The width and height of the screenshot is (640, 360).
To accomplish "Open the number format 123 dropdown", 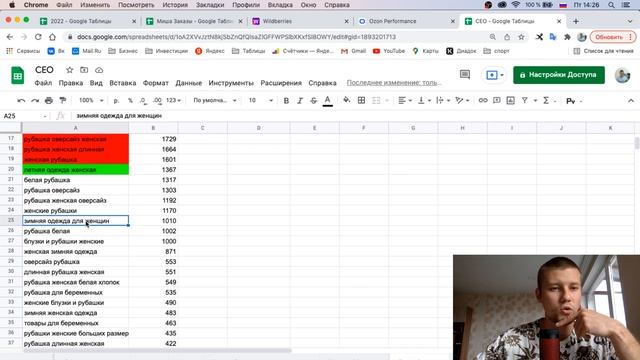I will coord(173,100).
